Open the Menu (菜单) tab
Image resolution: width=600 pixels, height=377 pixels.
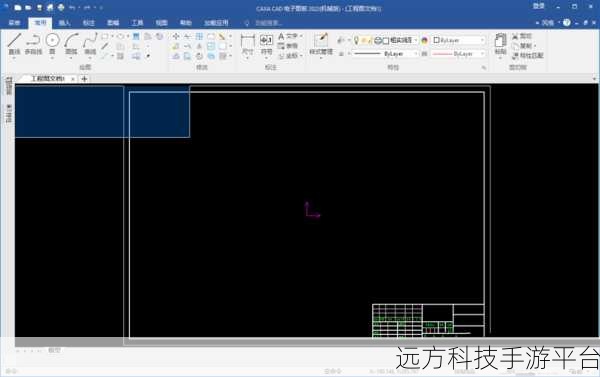pyautogui.click(x=14, y=23)
